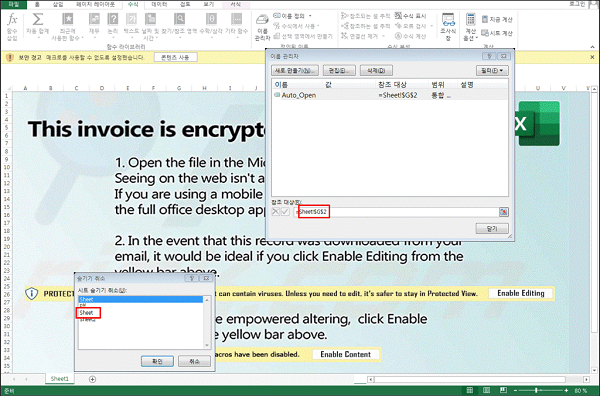600x396 pixels.
Task: Click the collapse dialog icon beside refers-to field
Action: coord(504,212)
